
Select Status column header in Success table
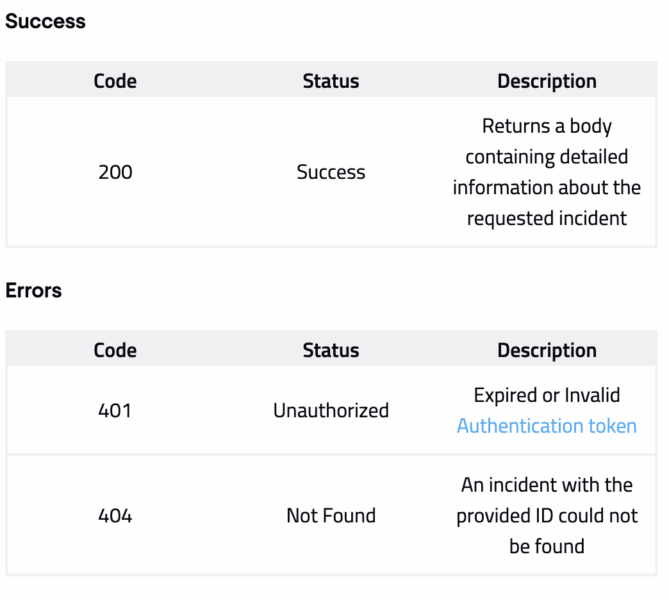coord(330,81)
